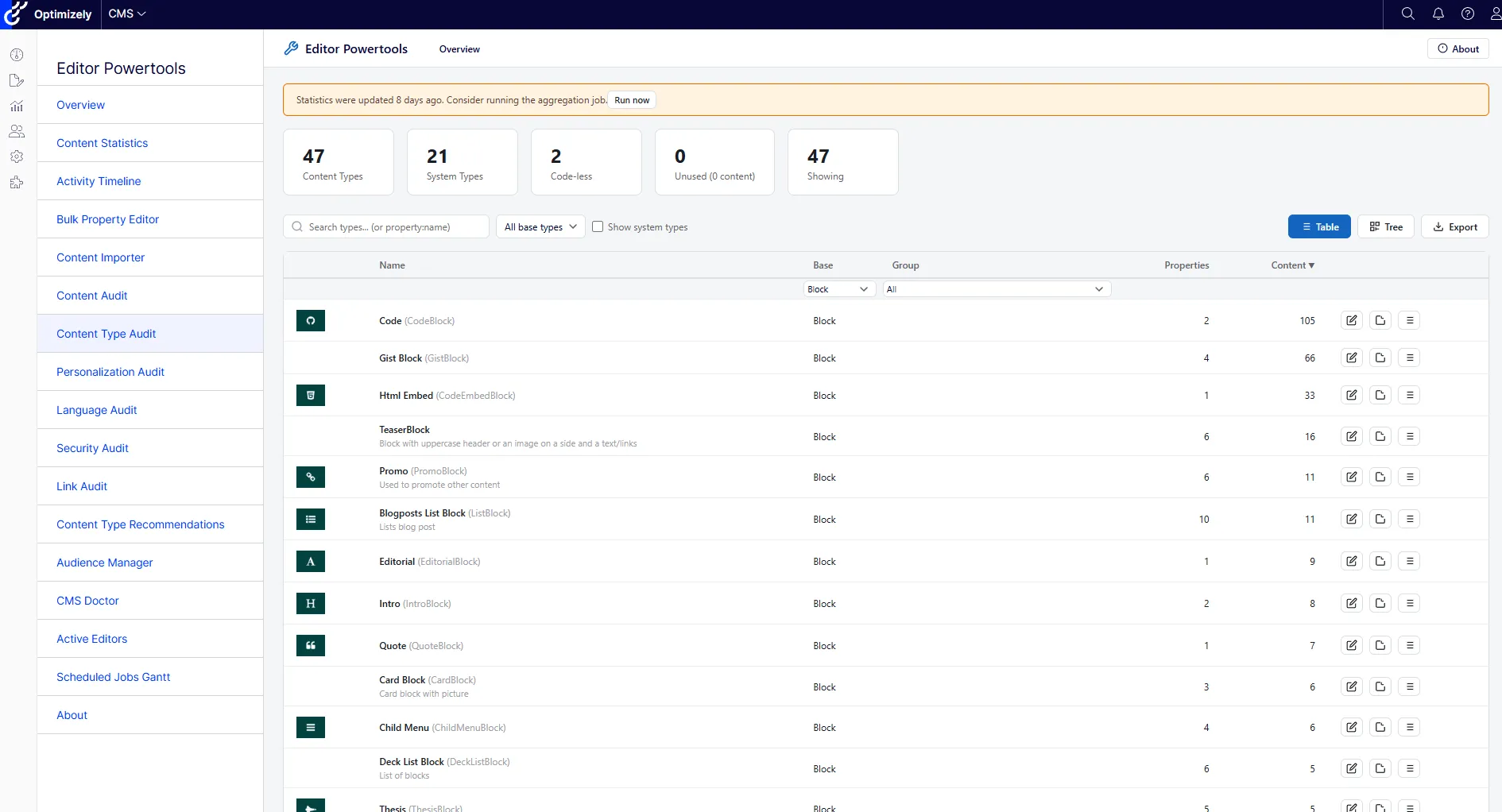
Task: Open the settings gear icon in left rail
Action: click(17, 157)
